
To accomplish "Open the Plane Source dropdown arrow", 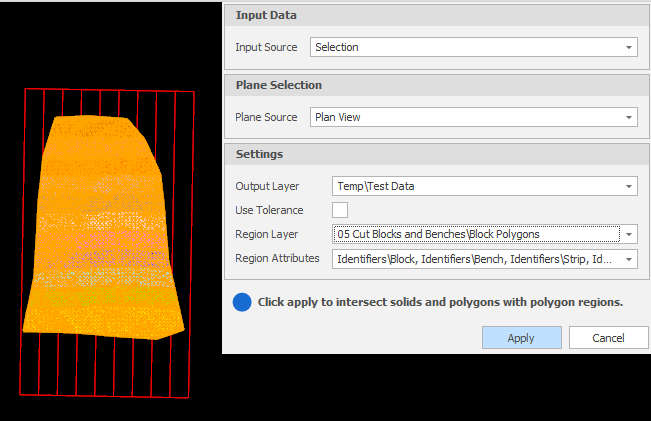I will [x=629, y=117].
